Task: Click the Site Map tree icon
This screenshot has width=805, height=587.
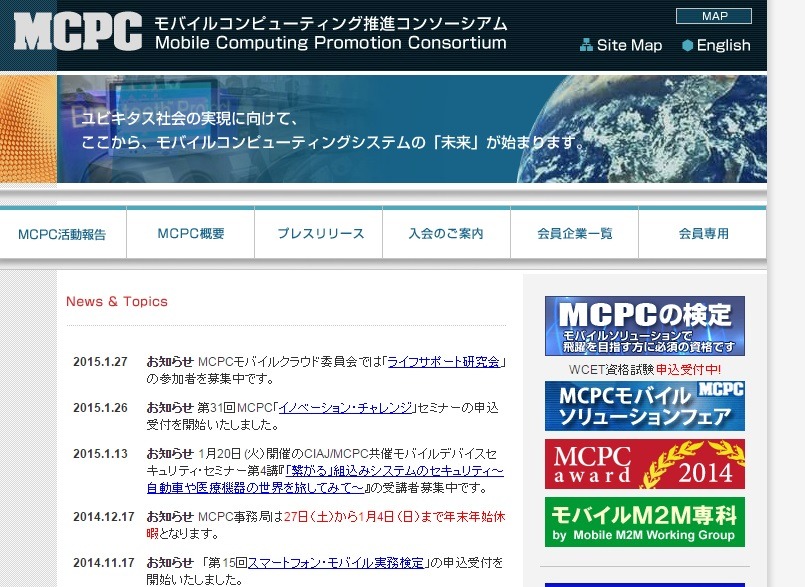Action: pos(586,45)
